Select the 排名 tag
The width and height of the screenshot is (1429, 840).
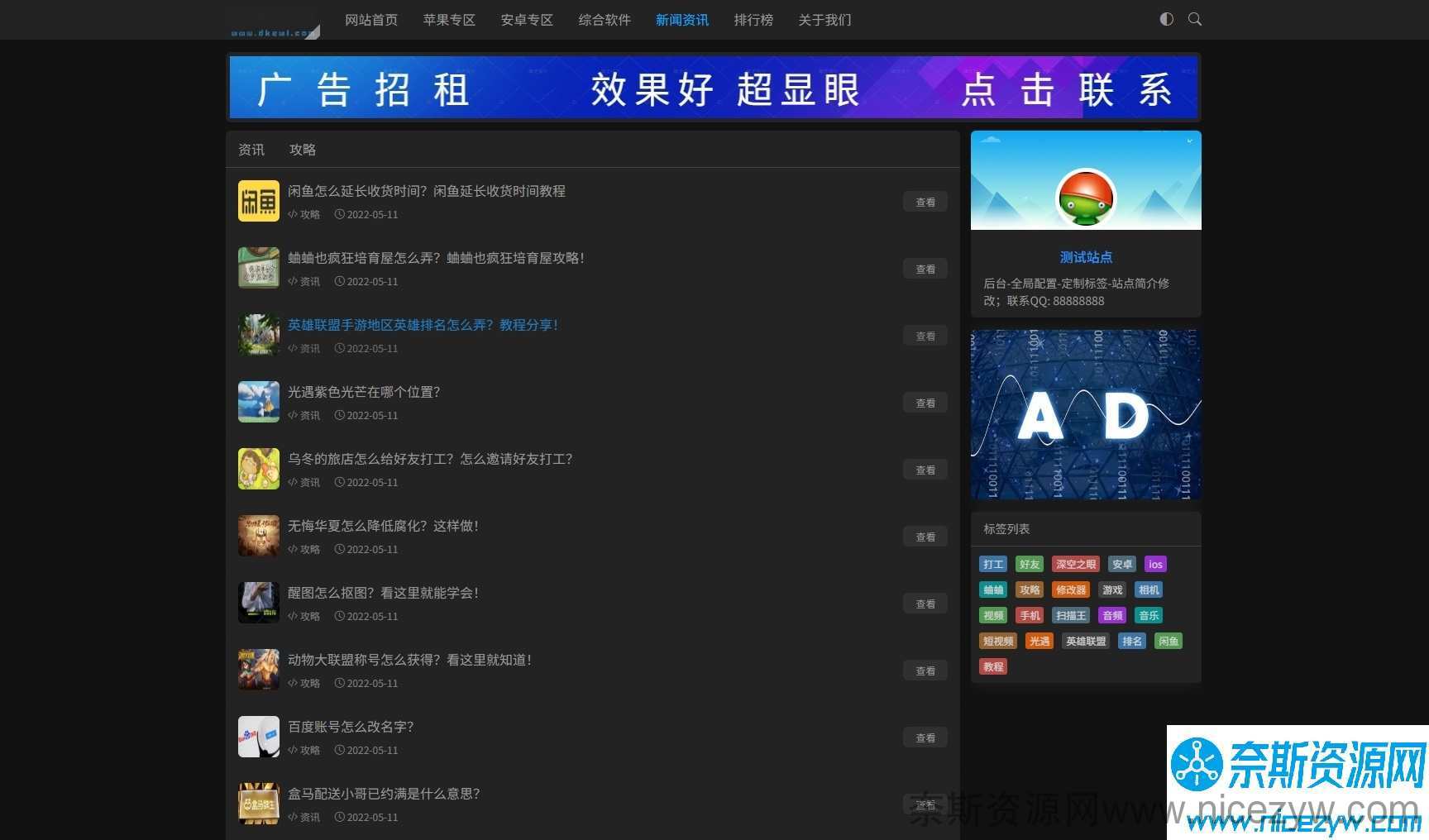[x=1132, y=641]
